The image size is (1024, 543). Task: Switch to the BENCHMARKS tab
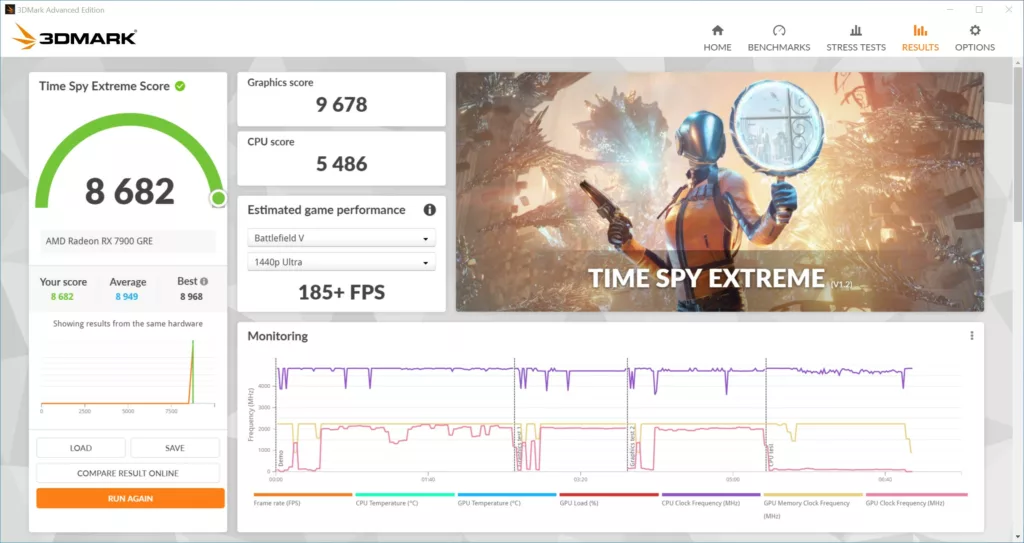[x=778, y=38]
